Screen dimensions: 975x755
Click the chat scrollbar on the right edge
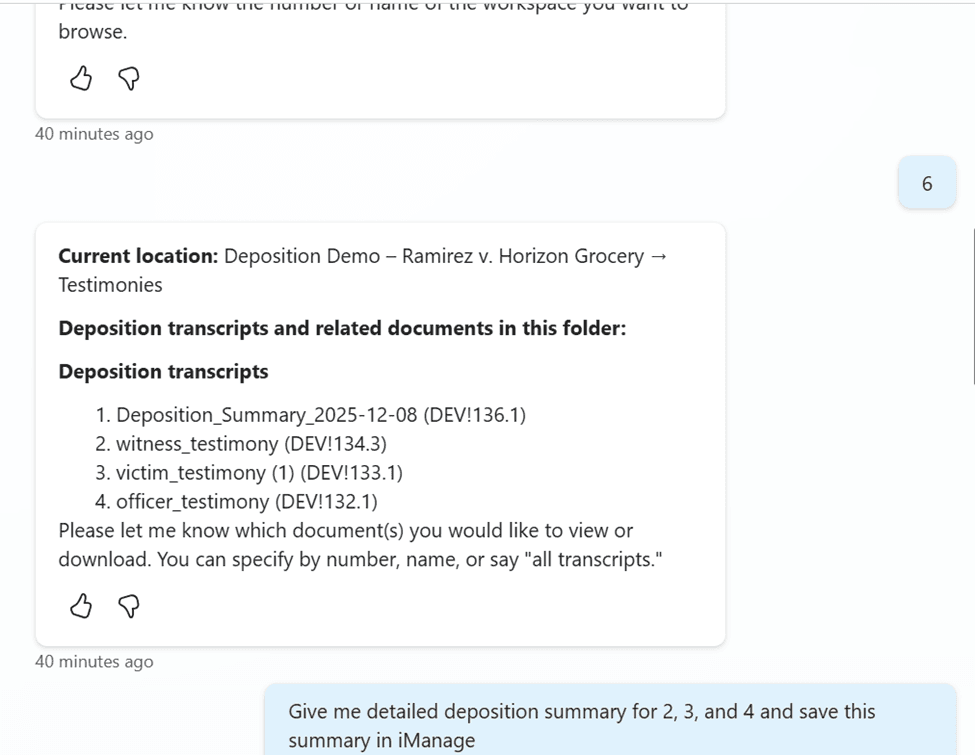pyautogui.click(x=973, y=305)
